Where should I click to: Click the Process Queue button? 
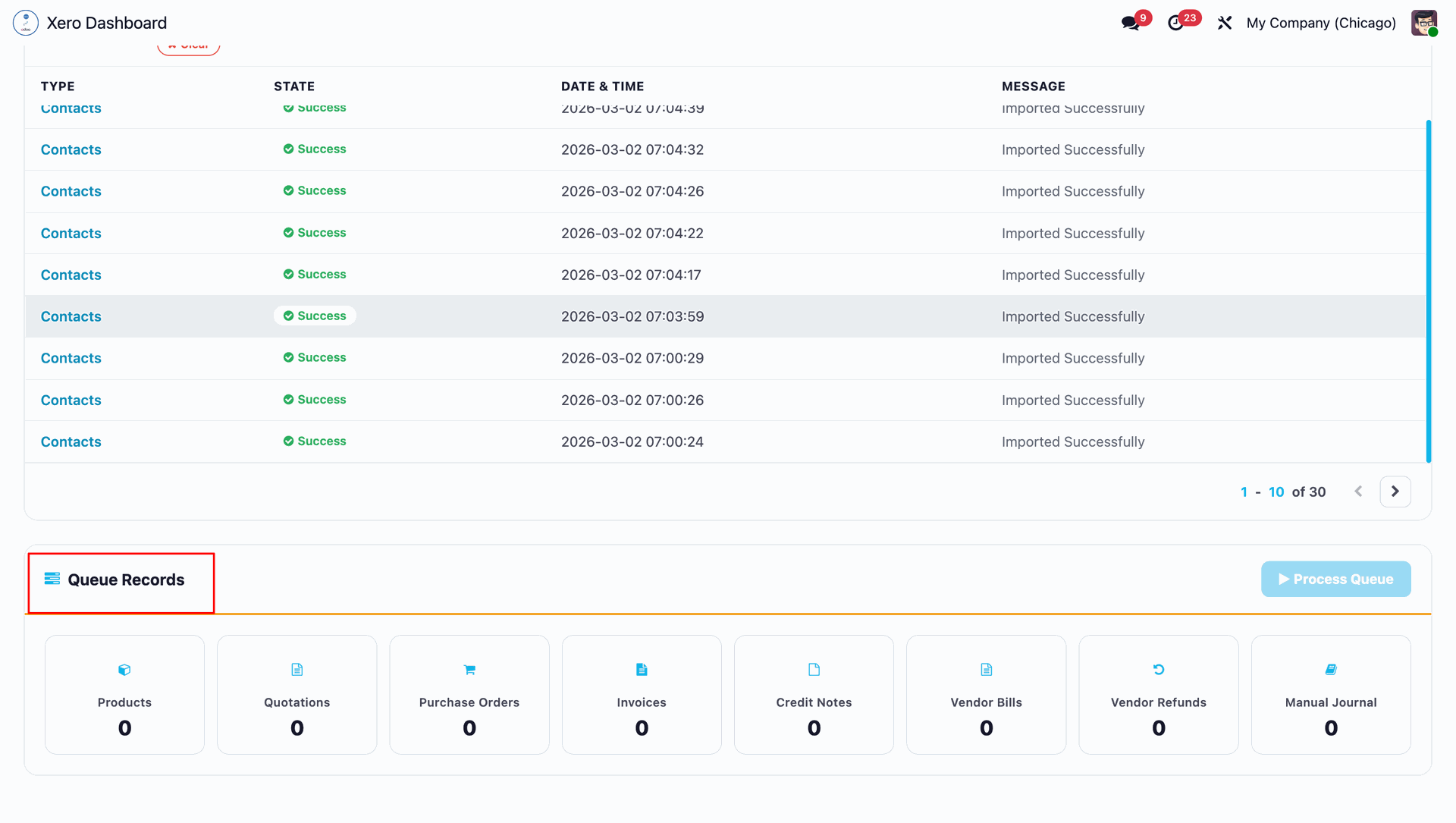pyautogui.click(x=1335, y=579)
